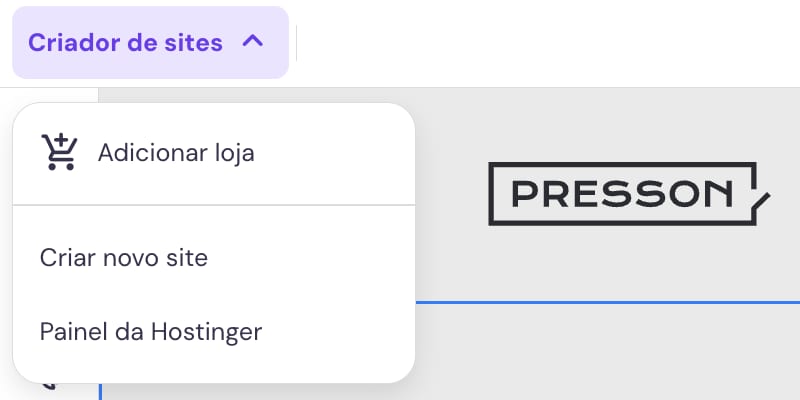
Task: Click the letter P in the PRESSON logo
Action: coord(524,193)
